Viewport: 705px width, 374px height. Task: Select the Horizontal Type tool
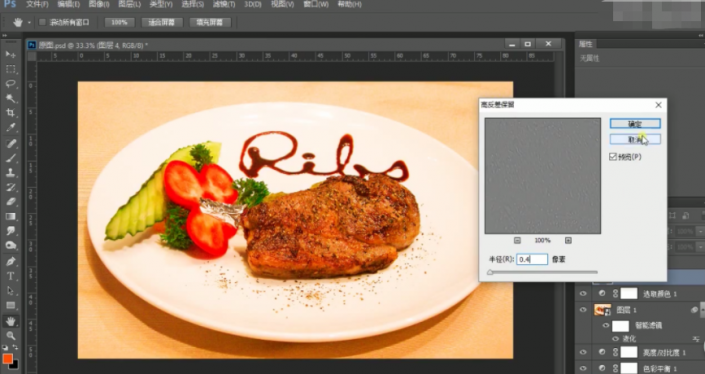10,276
